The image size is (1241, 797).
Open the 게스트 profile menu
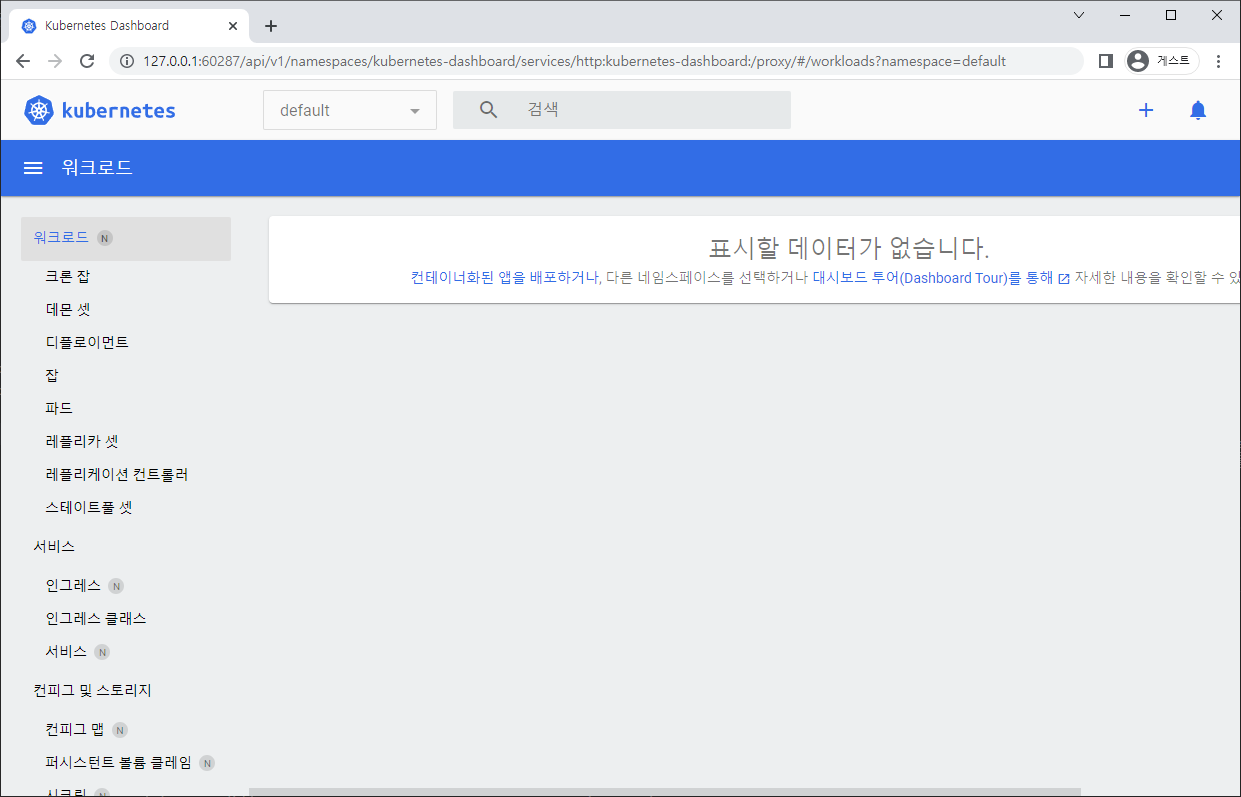(1162, 61)
